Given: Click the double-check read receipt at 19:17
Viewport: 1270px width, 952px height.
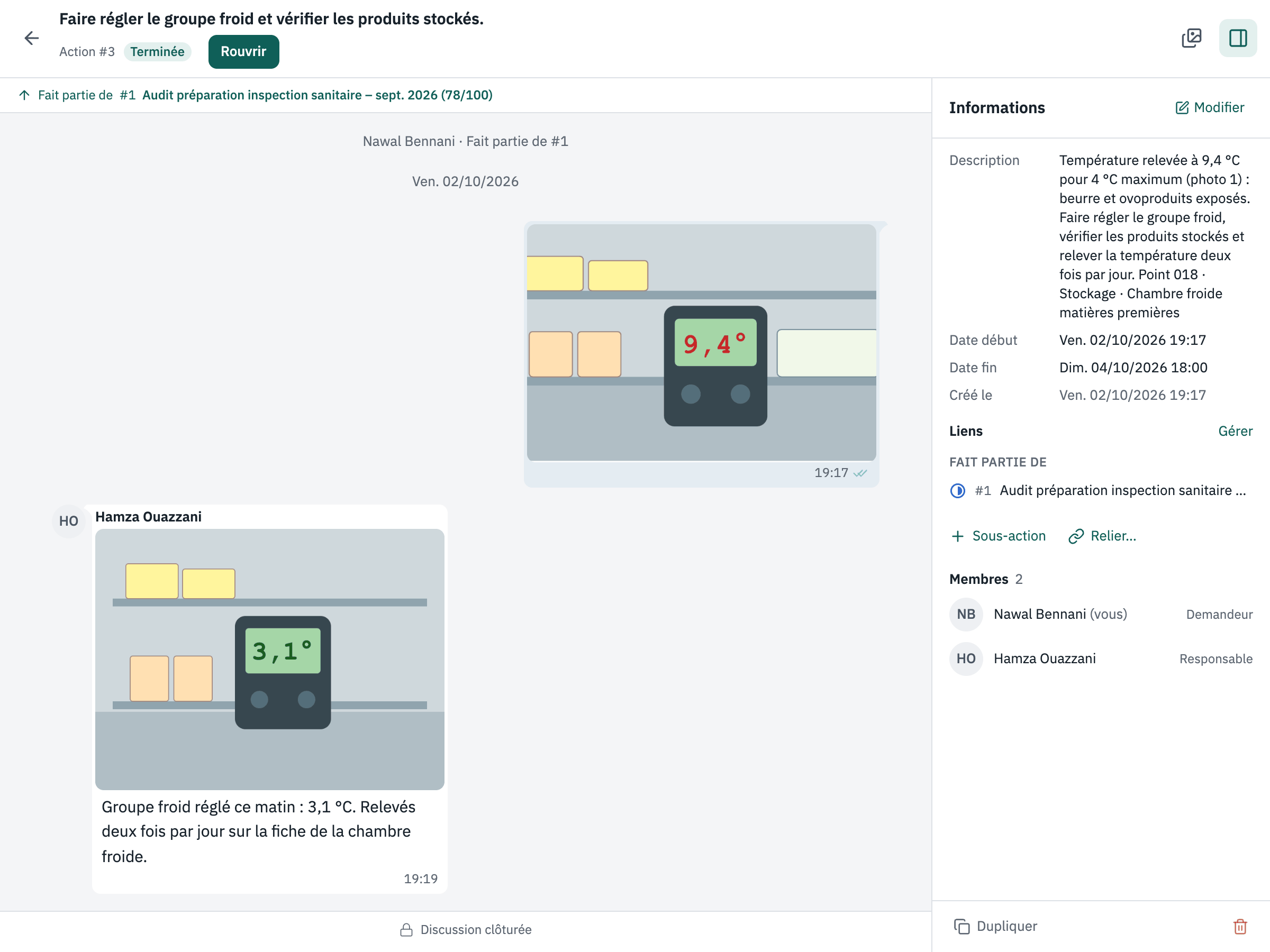Looking at the screenshot, I should [859, 473].
